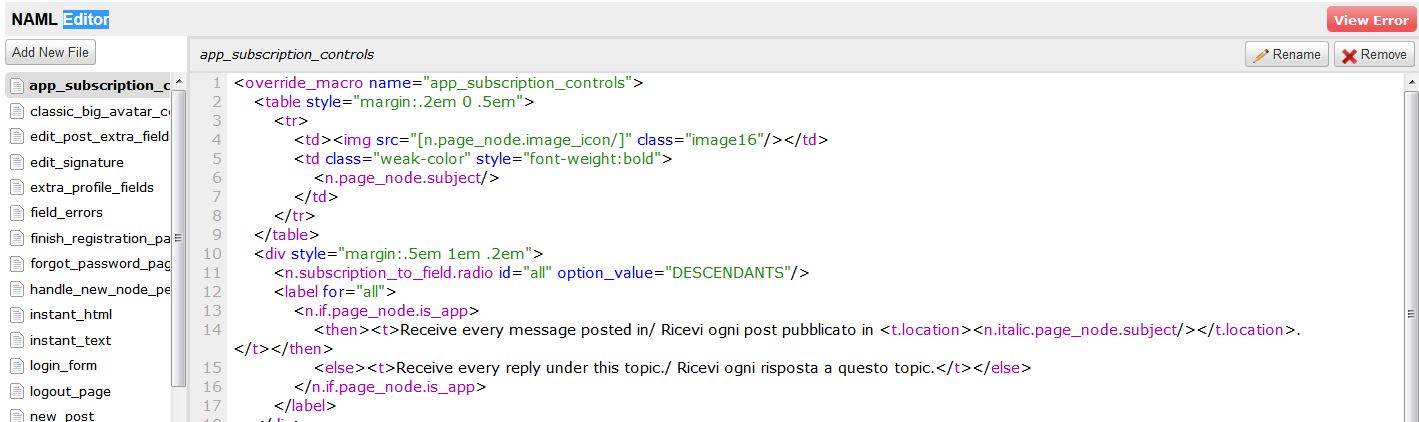This screenshot has width=1419, height=422.
Task: Click the file icon beside logout_page
Action: click(16, 392)
